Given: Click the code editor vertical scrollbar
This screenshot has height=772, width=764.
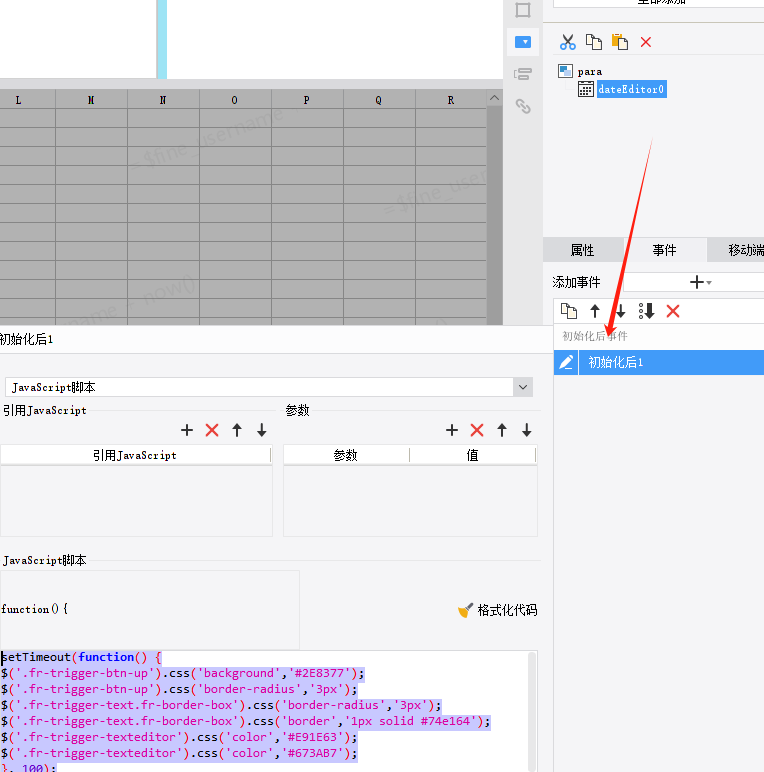Looking at the screenshot, I should click(532, 711).
